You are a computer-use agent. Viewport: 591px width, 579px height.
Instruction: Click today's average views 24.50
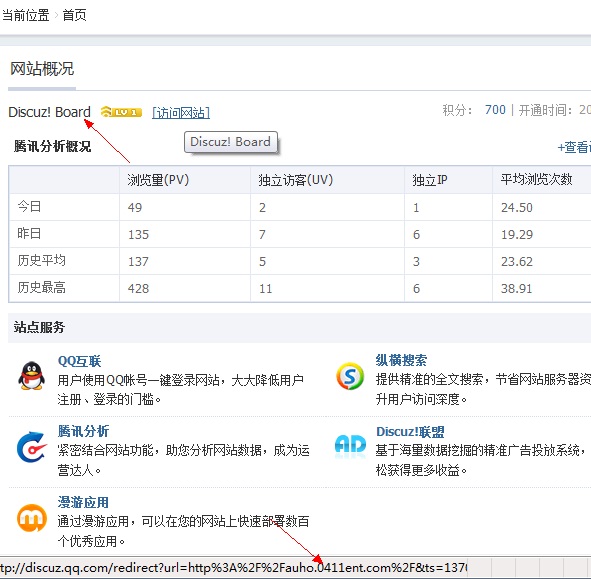point(517,208)
